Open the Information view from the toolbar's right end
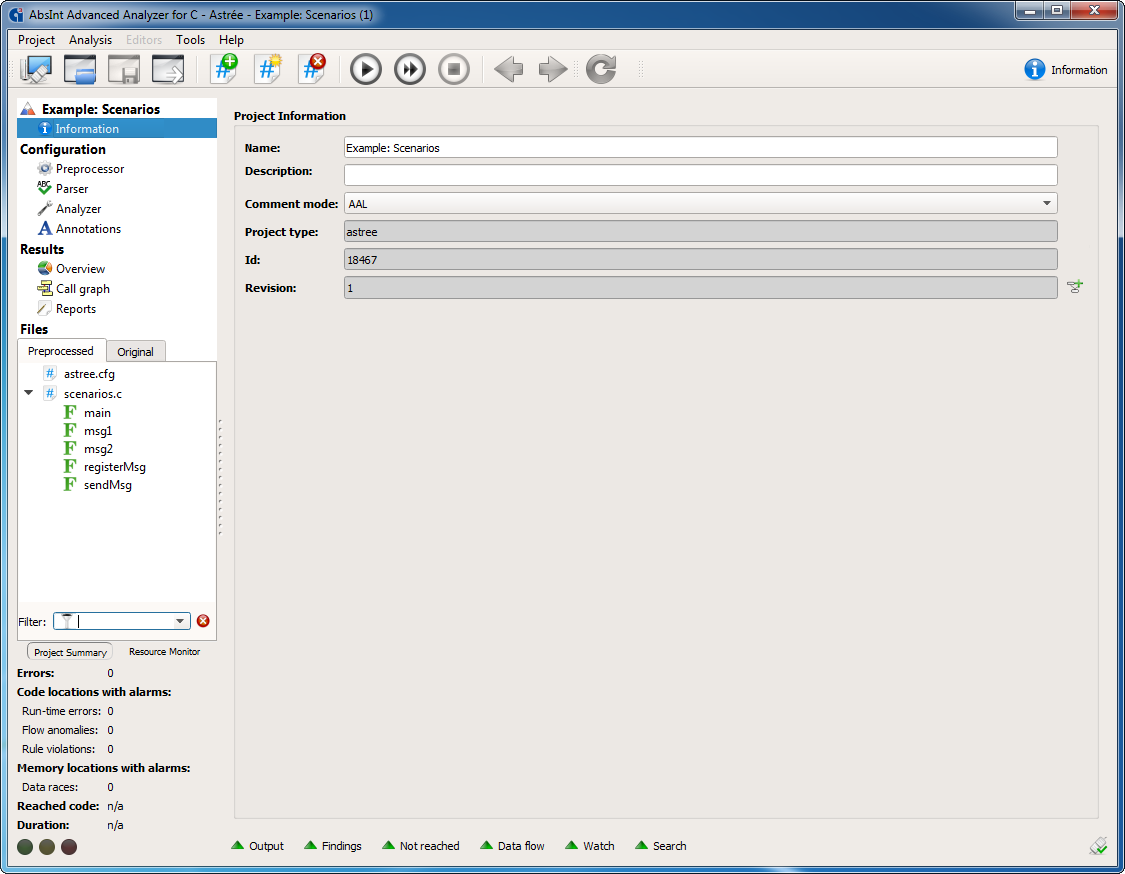The image size is (1125, 874). click(x=1065, y=70)
